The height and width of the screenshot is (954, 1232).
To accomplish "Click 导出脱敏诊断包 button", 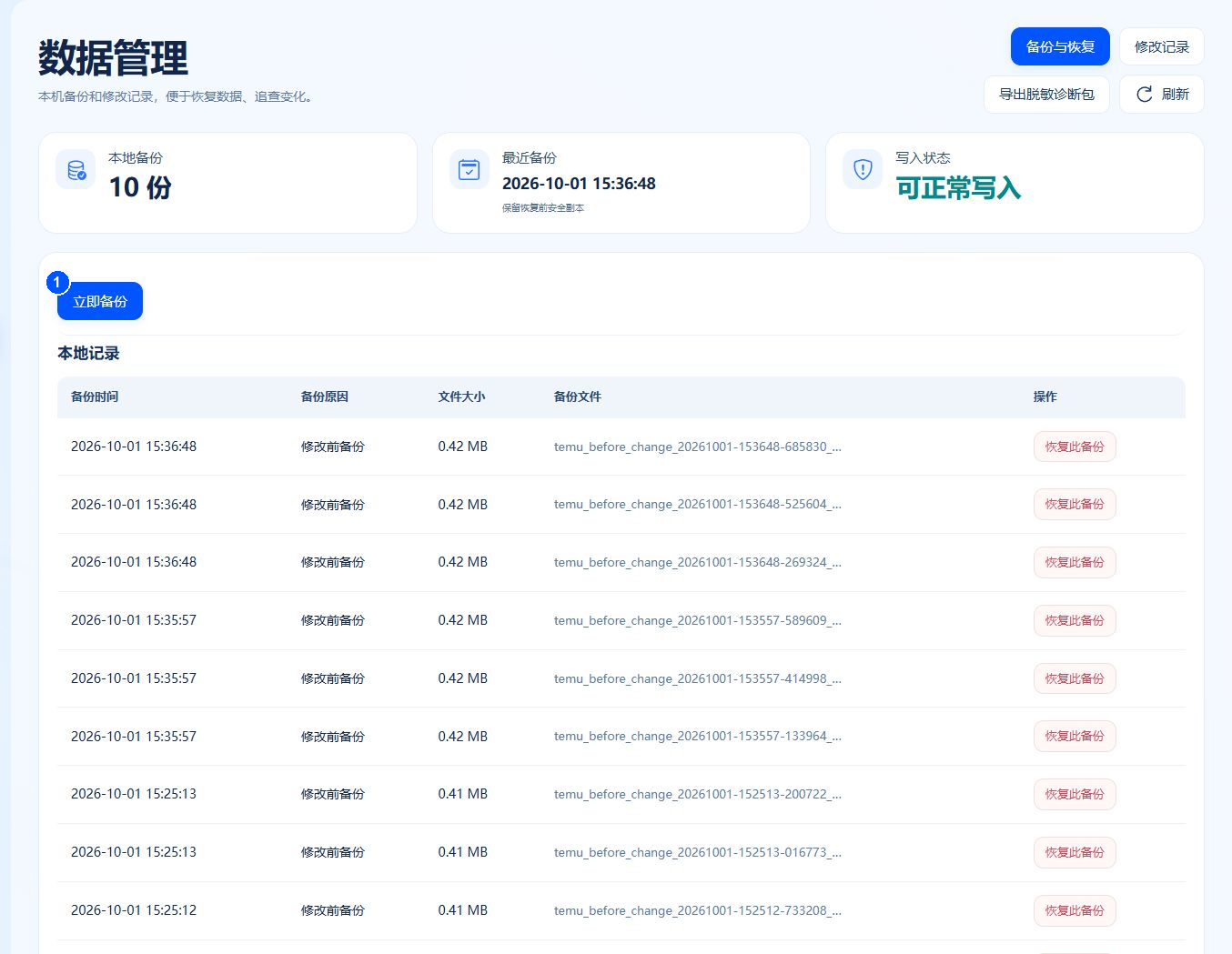I will point(1046,95).
